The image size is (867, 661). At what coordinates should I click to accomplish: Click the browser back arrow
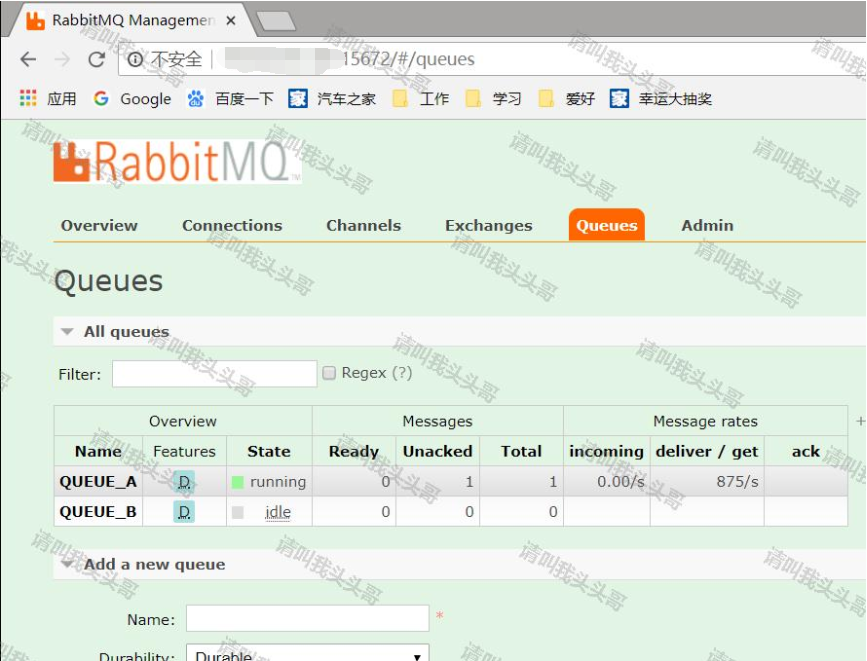pos(28,59)
